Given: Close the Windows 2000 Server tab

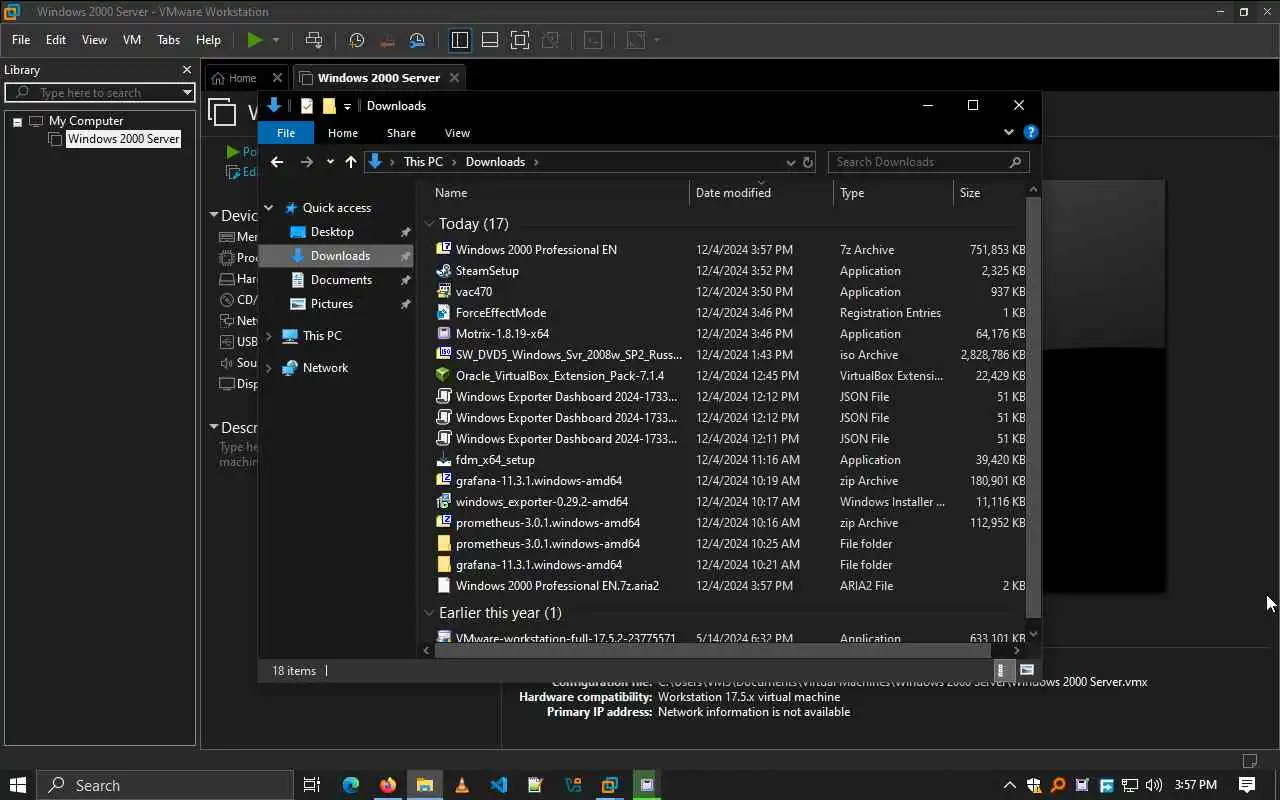Looking at the screenshot, I should 454,78.
